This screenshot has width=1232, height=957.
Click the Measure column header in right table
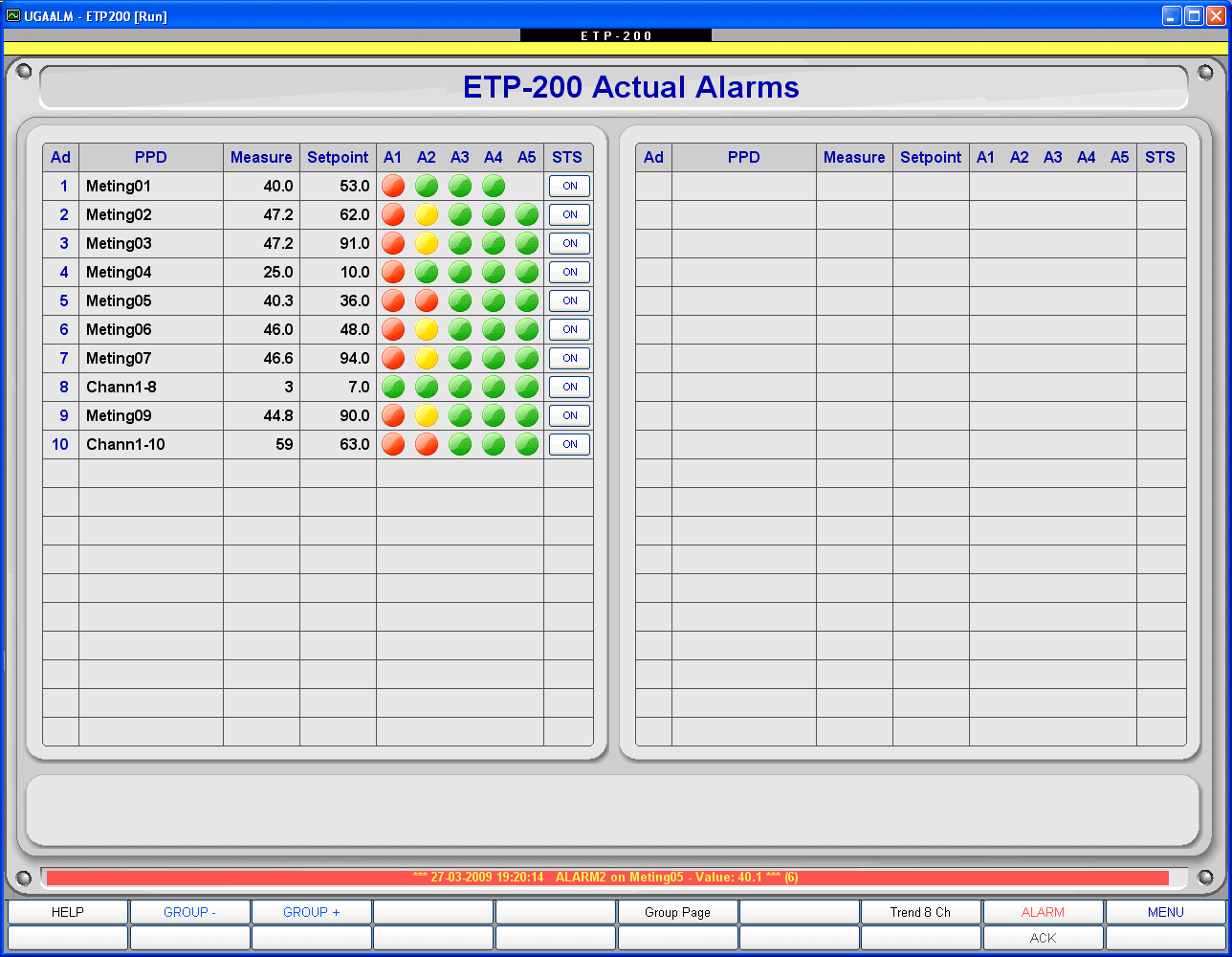854,158
